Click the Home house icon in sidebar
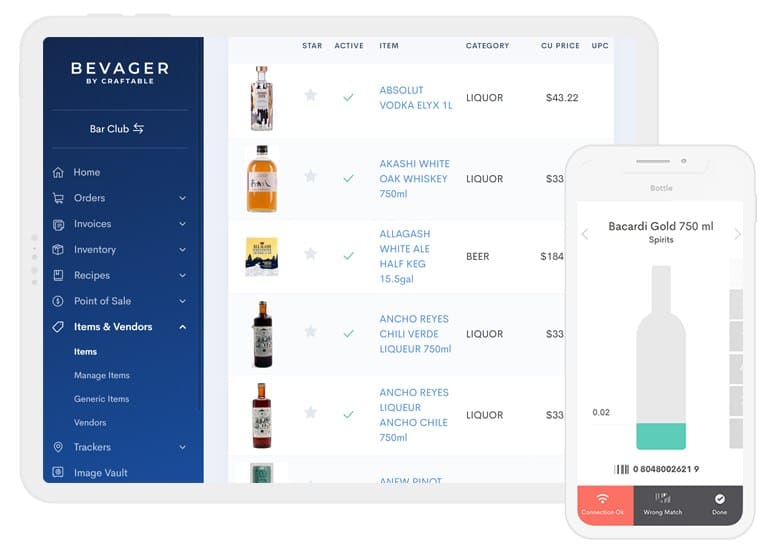Viewport: 775px width, 555px height. point(58,172)
